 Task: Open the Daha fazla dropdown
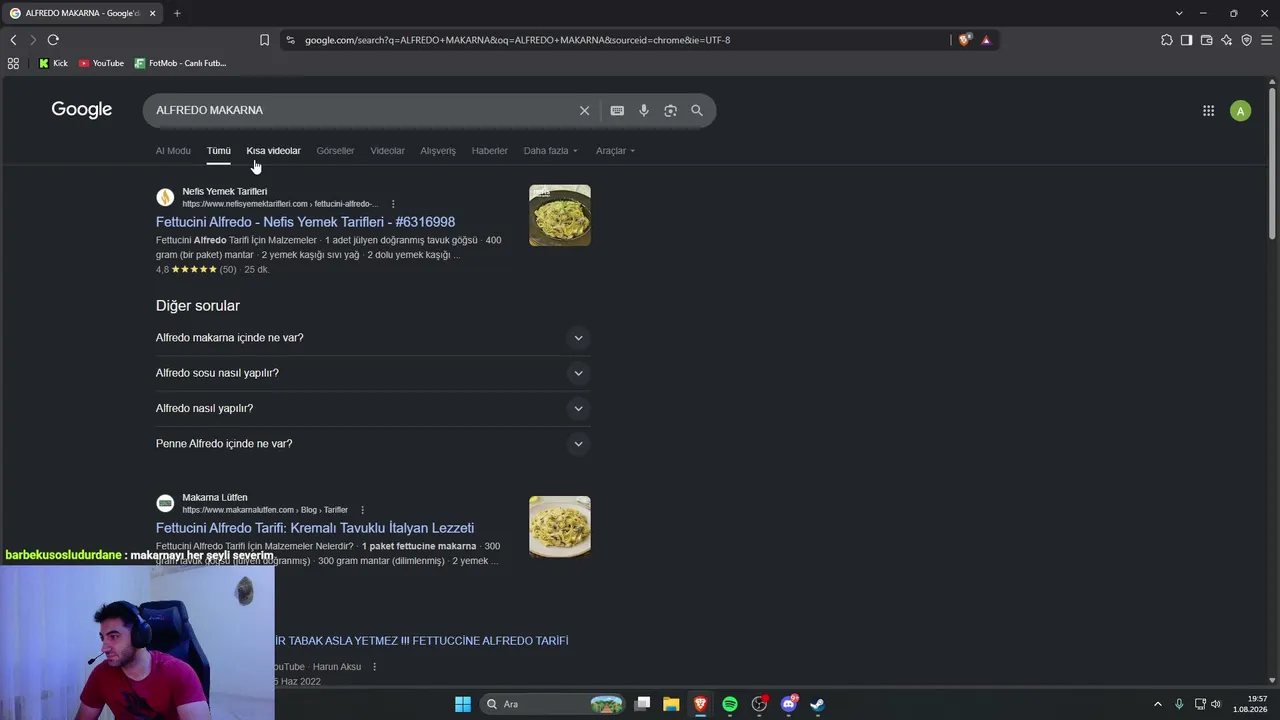tap(551, 151)
